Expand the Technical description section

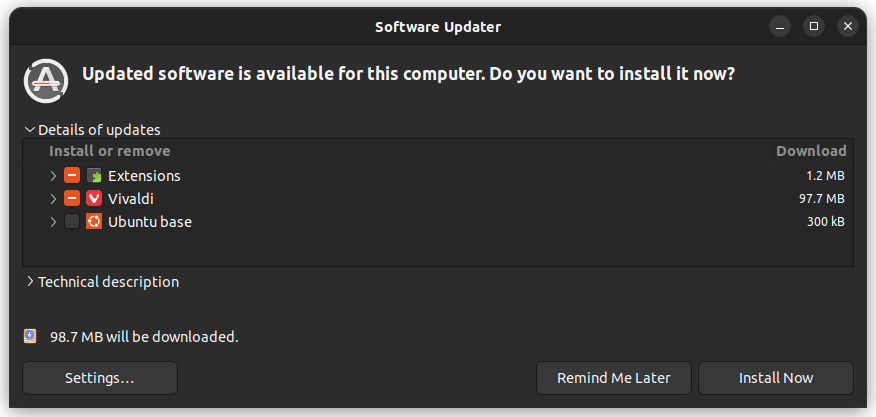tap(102, 282)
